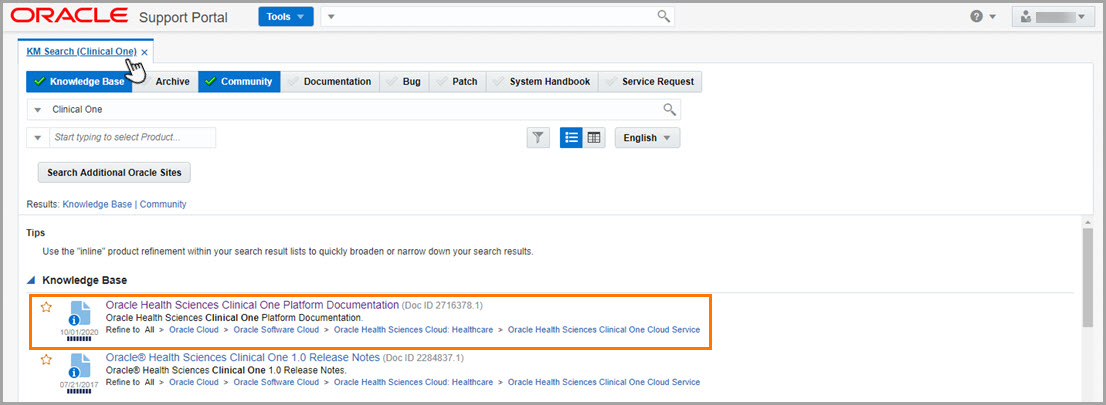Jump to Community results link

[x=163, y=204]
